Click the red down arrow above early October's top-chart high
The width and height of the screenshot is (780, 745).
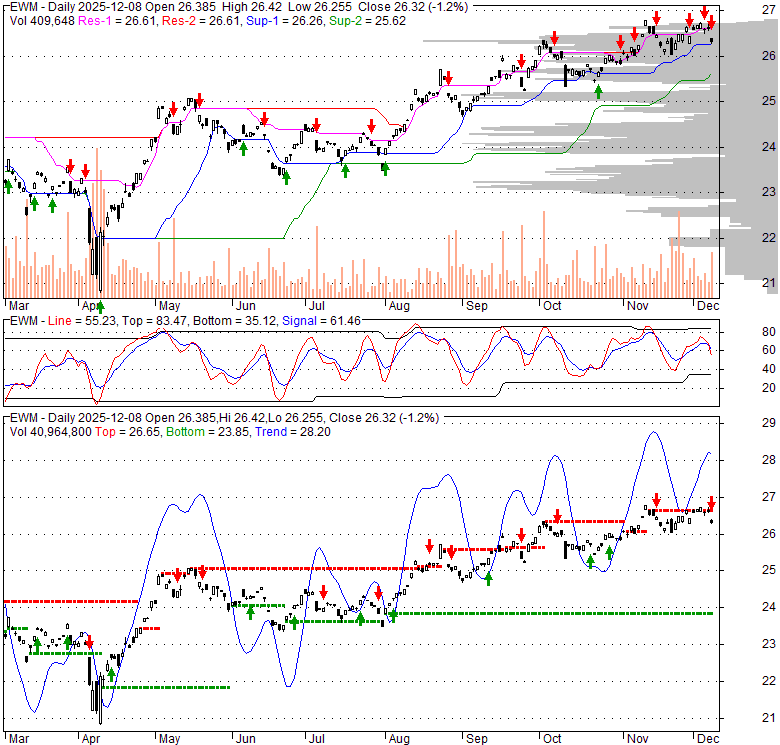coord(554,38)
